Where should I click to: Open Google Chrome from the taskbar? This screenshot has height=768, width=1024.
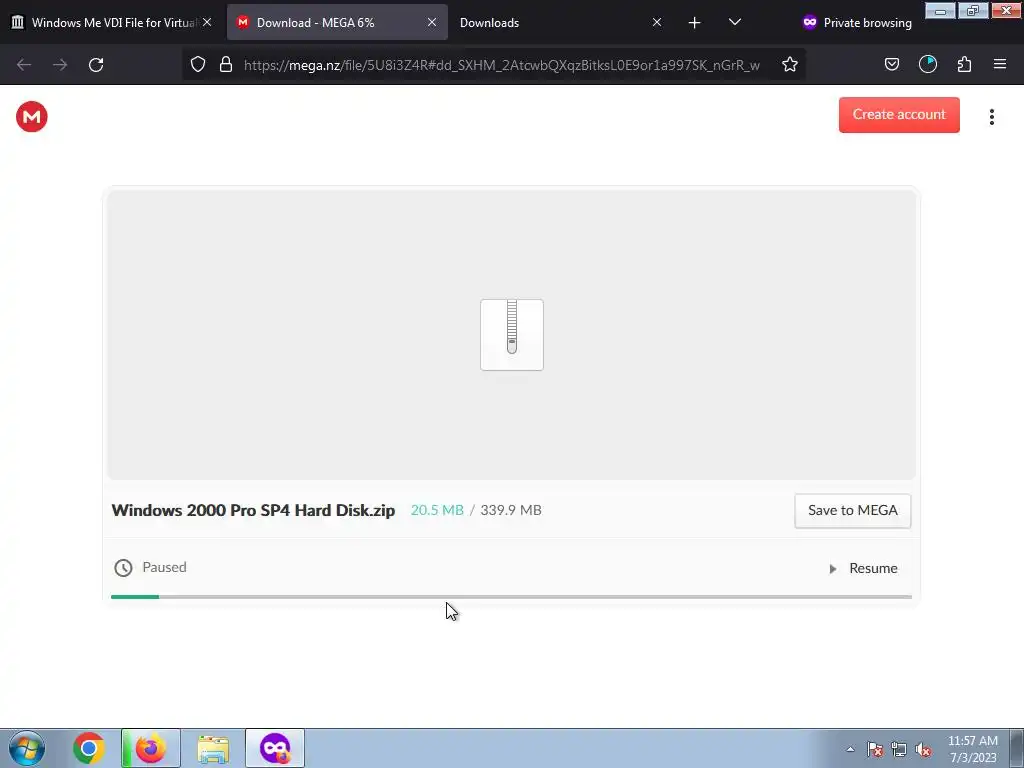tap(89, 748)
